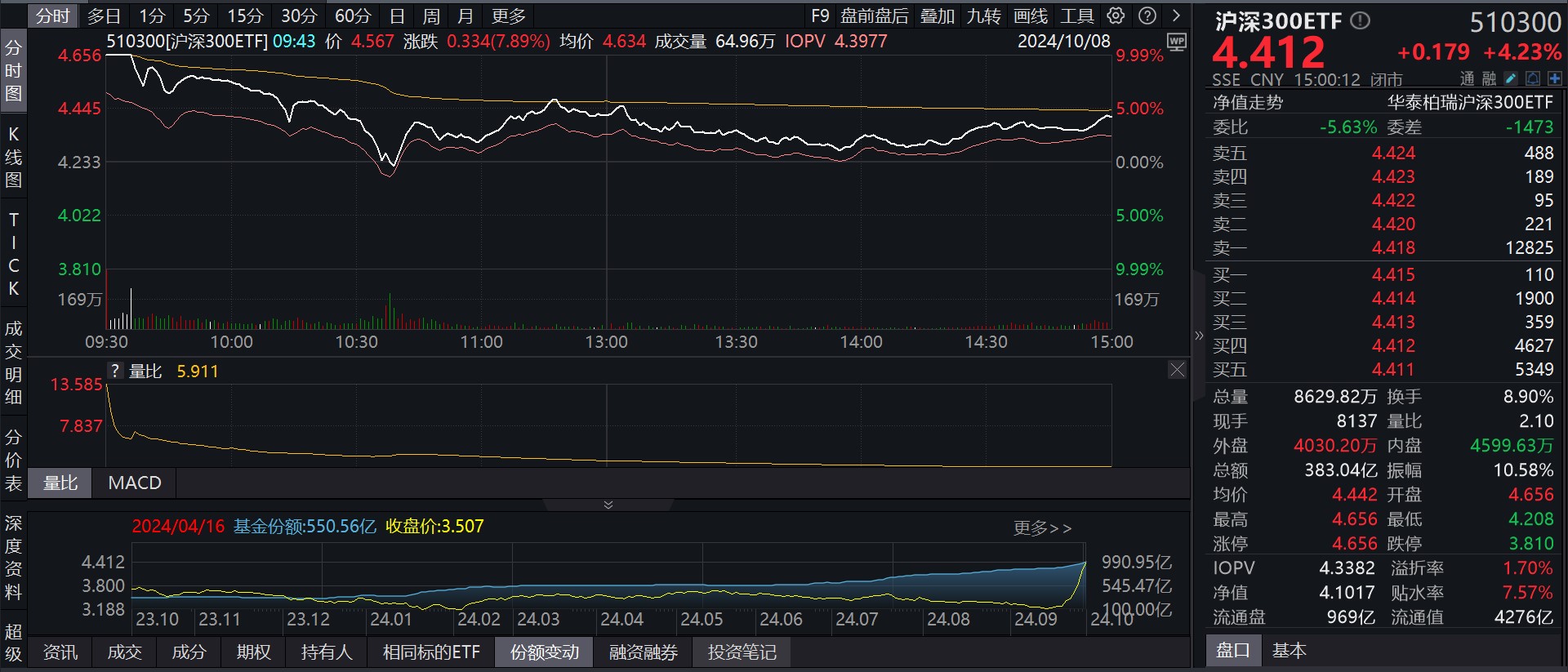Open K线图 from the left sidebar
Screen dimensions: 1568x672
[x=14, y=157]
